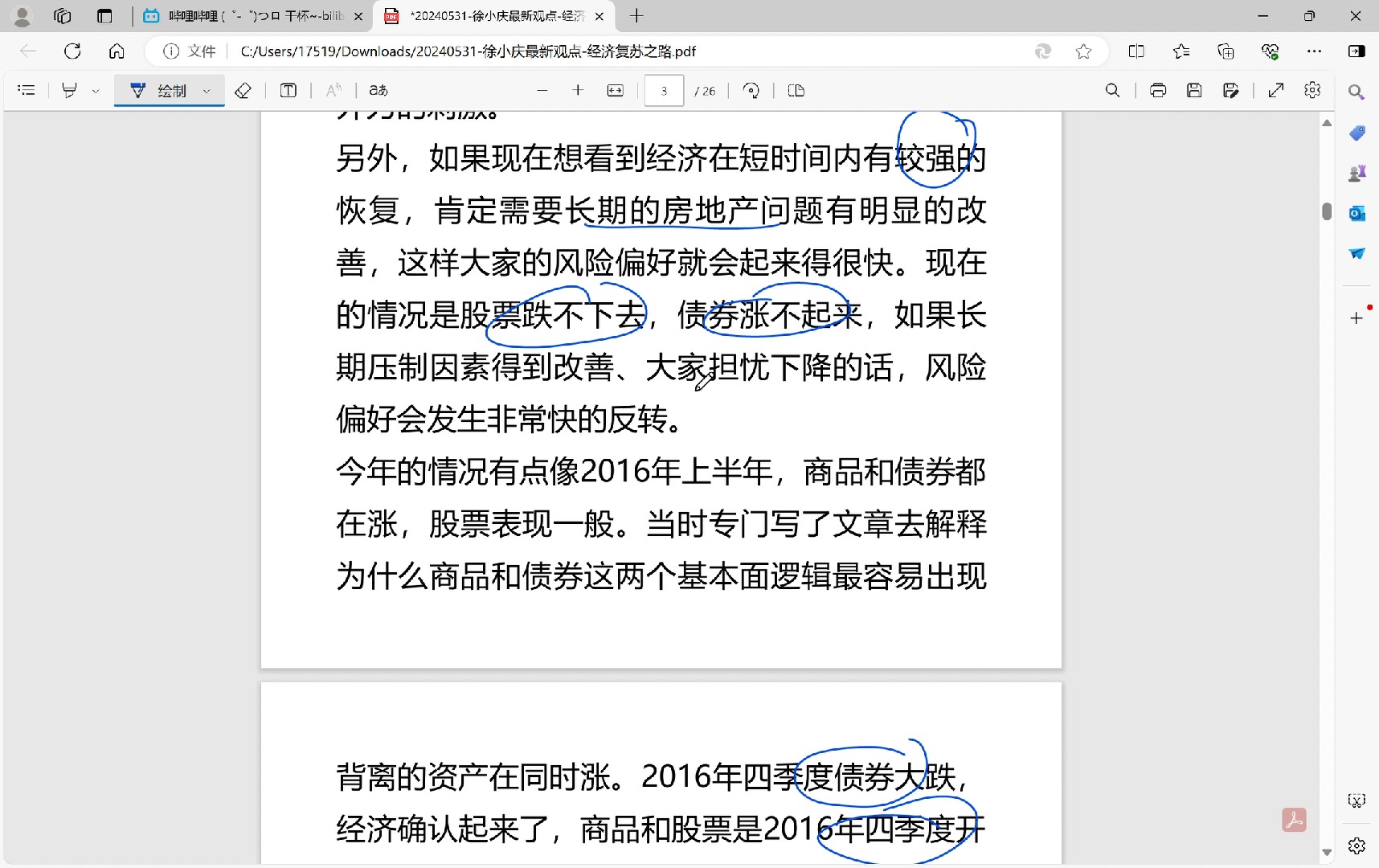This screenshot has width=1379, height=868.
Task: Open the table of contents panel
Action: [27, 90]
